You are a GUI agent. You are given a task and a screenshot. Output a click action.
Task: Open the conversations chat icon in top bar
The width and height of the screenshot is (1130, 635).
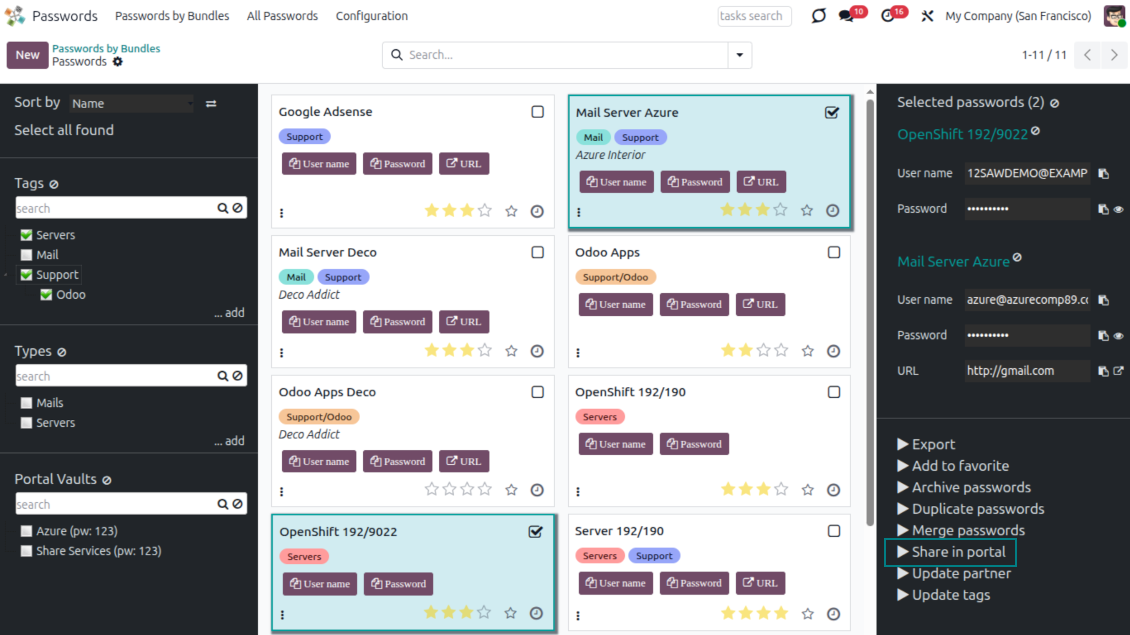pyautogui.click(x=847, y=16)
